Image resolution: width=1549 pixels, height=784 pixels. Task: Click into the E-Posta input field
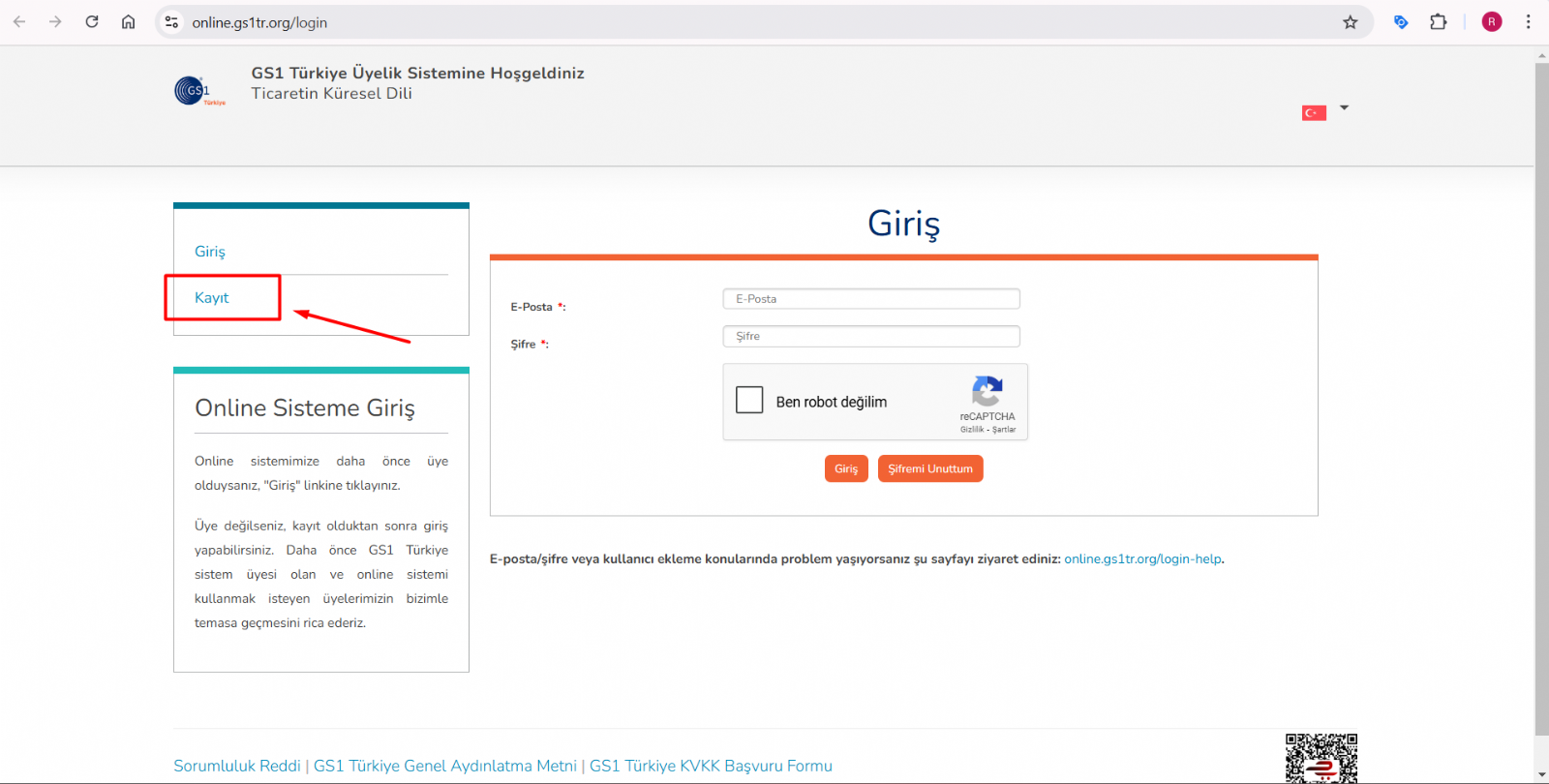(x=870, y=299)
